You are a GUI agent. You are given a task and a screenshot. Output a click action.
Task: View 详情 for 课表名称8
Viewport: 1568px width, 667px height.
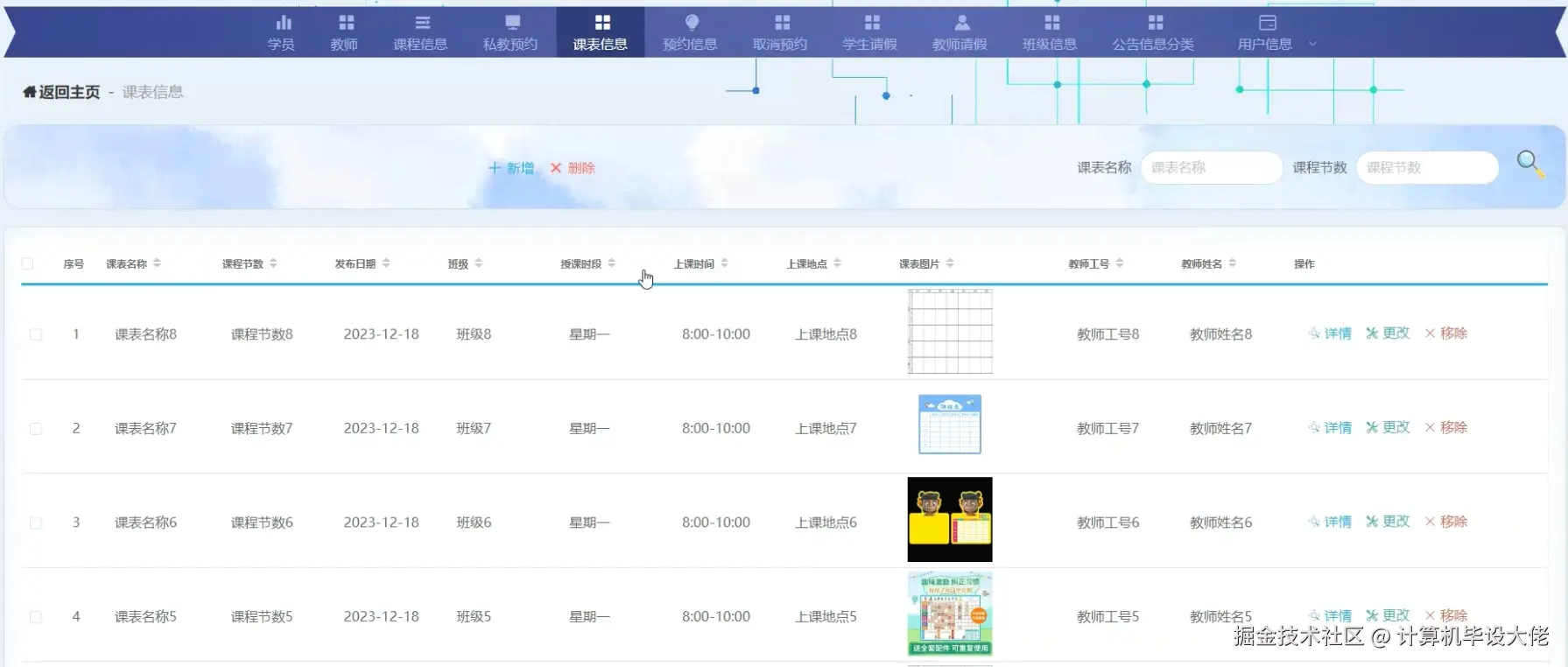[1330, 333]
